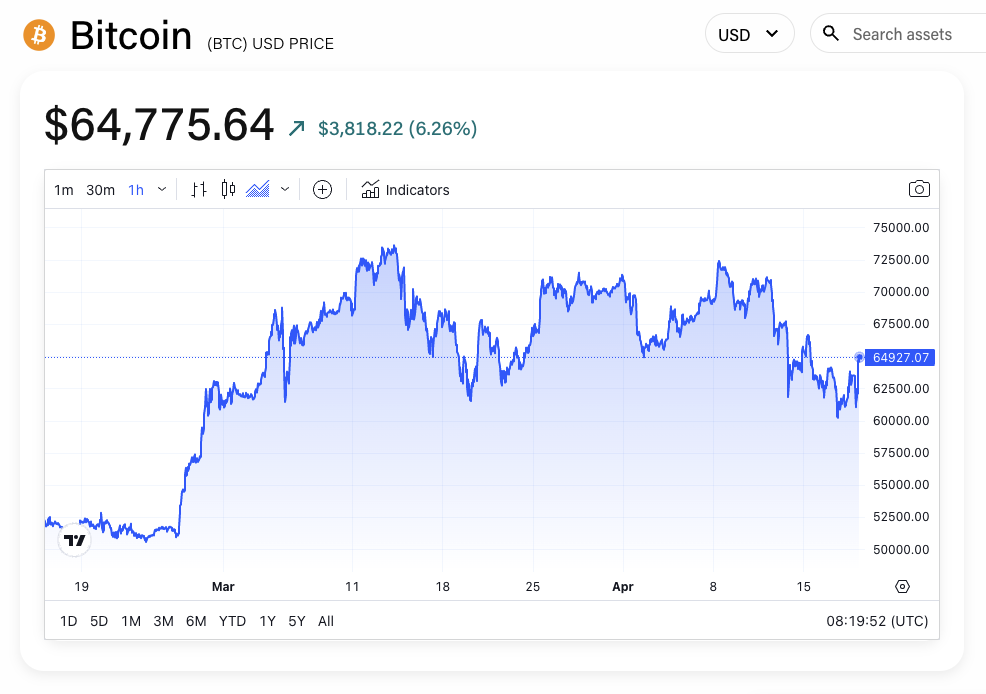
Task: Switch to the YTD timeframe
Action: coord(232,621)
